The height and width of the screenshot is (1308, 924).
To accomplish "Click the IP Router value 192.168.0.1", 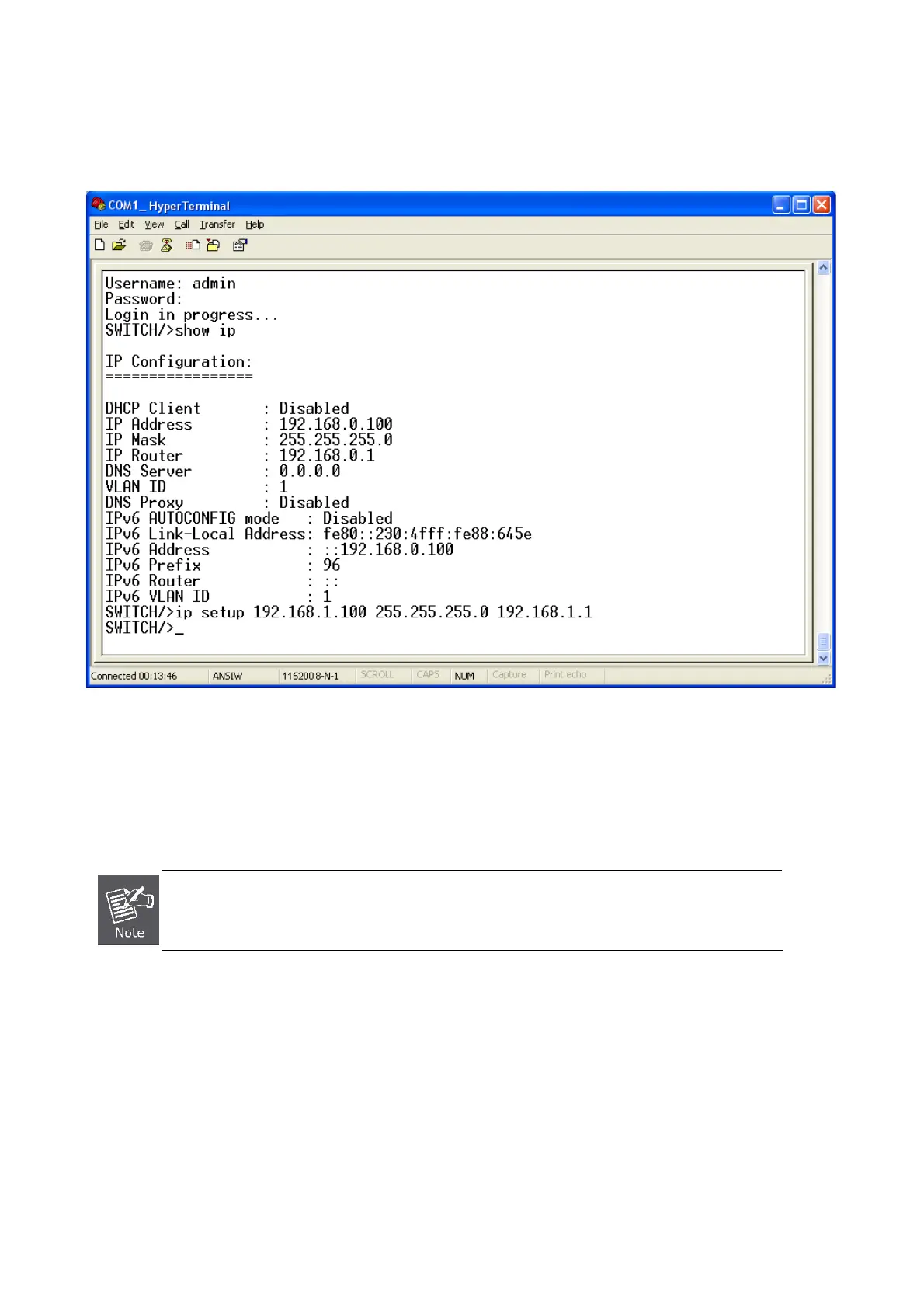I will coord(327,456).
